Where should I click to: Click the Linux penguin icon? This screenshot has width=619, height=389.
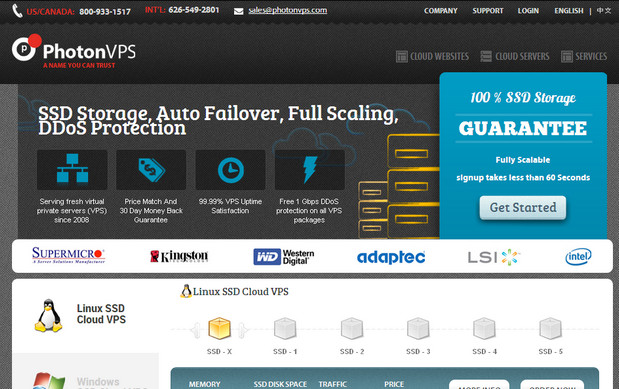click(x=48, y=315)
